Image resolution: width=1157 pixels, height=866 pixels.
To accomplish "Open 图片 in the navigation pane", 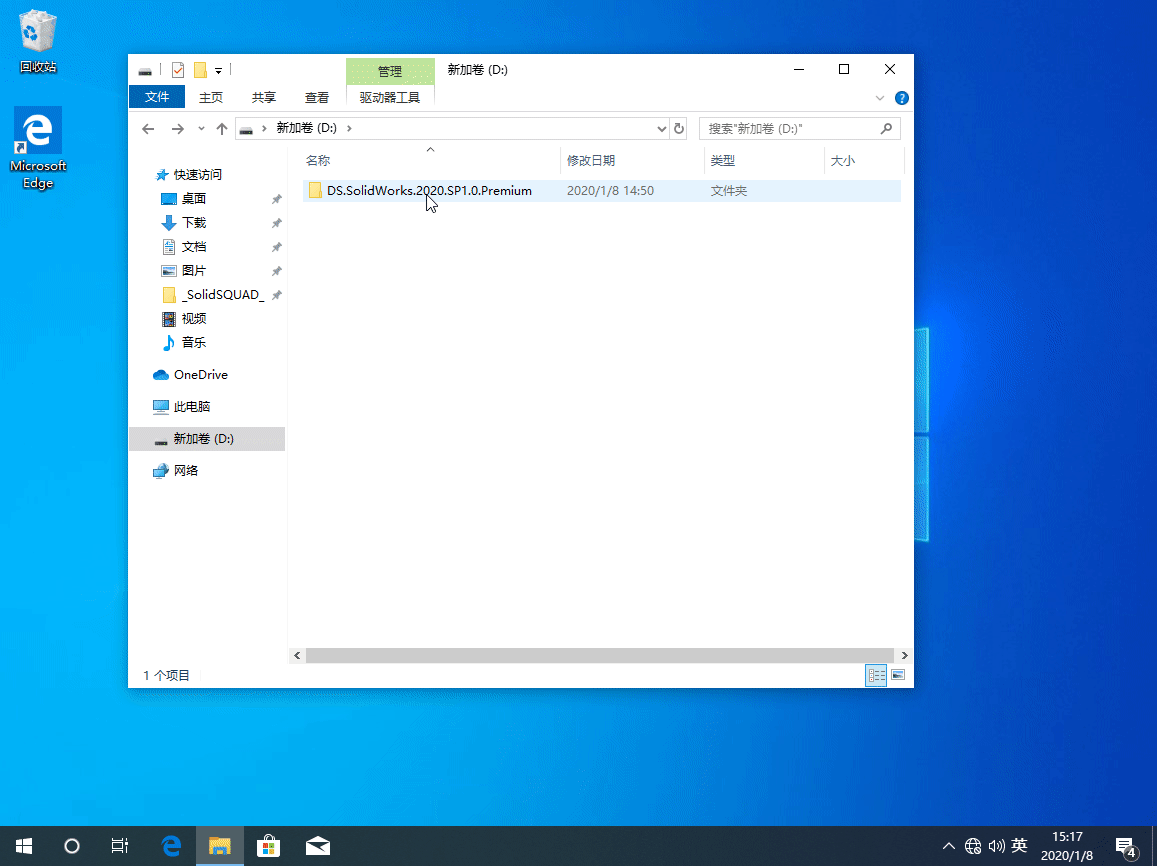I will click(193, 271).
